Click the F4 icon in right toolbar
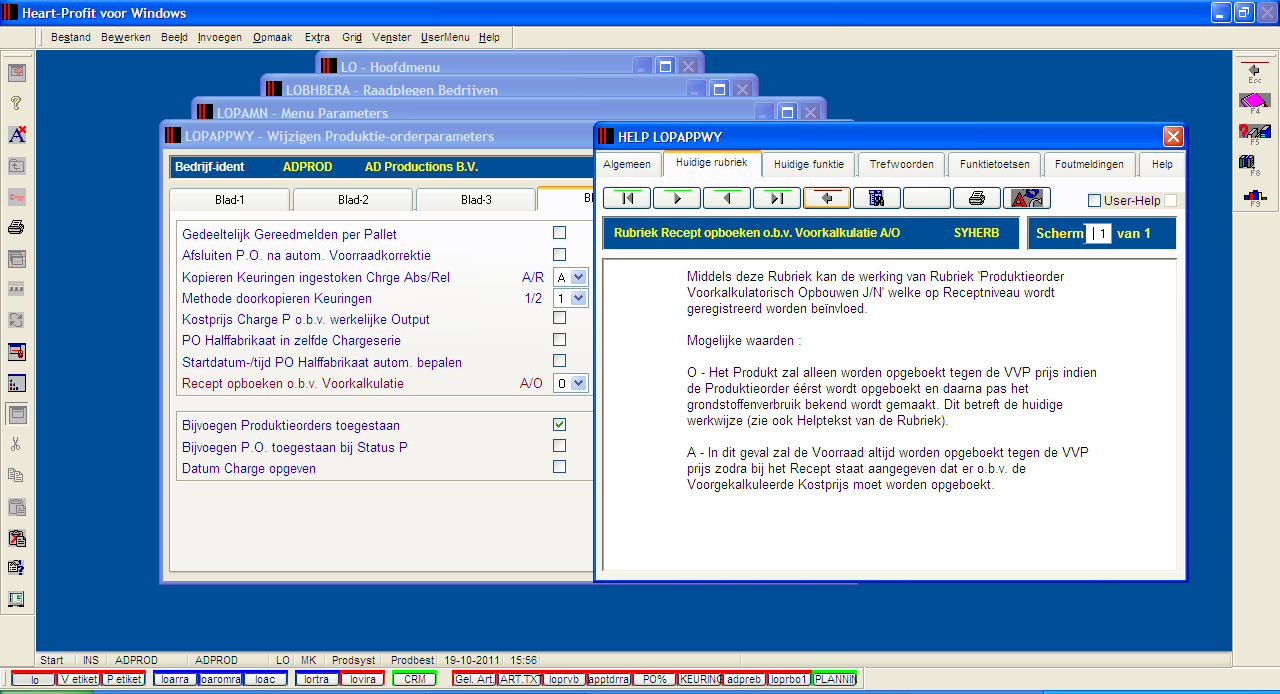Screen dimensions: 1280x694 click(1254, 102)
